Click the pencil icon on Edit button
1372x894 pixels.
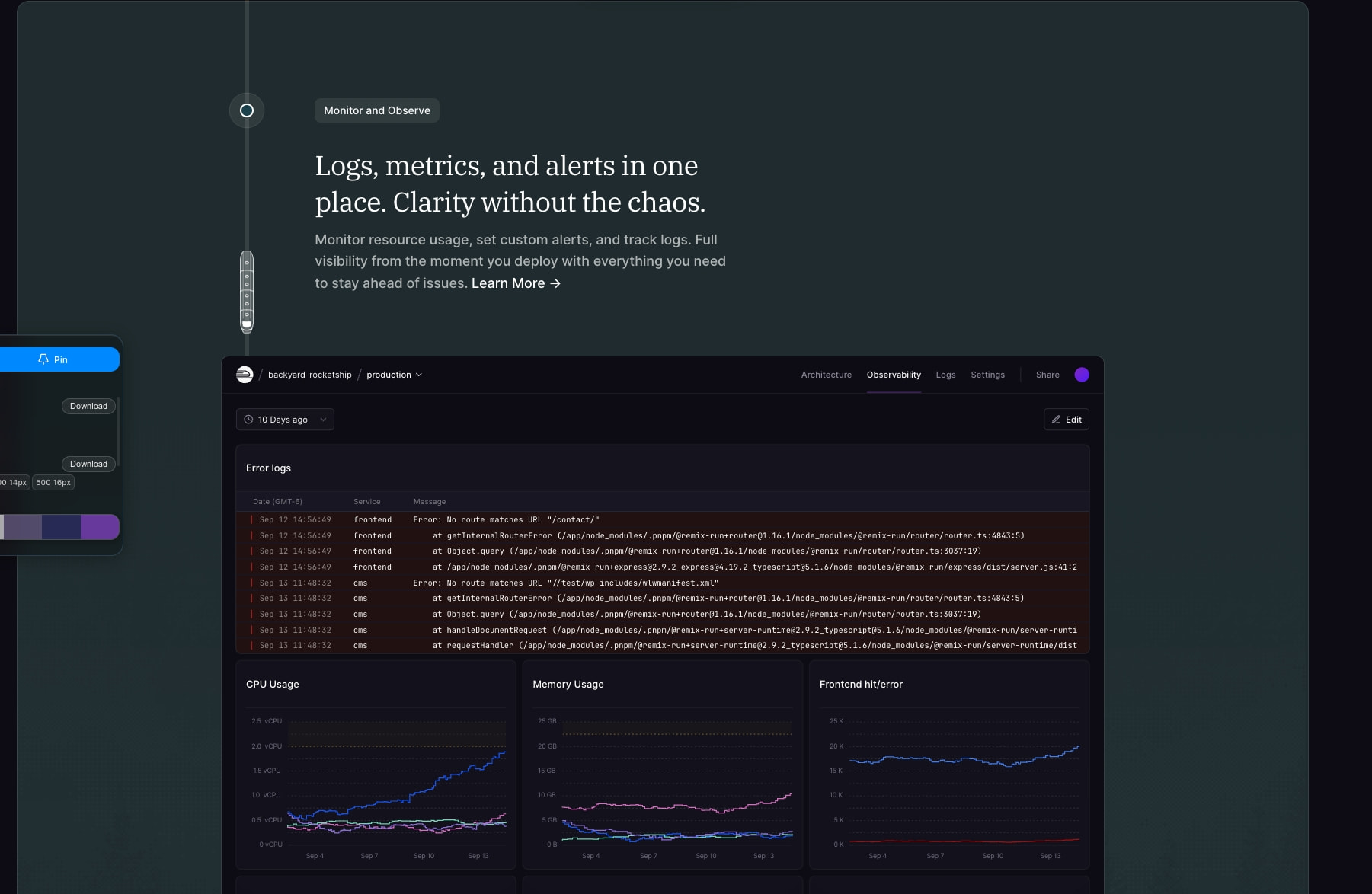tap(1056, 420)
